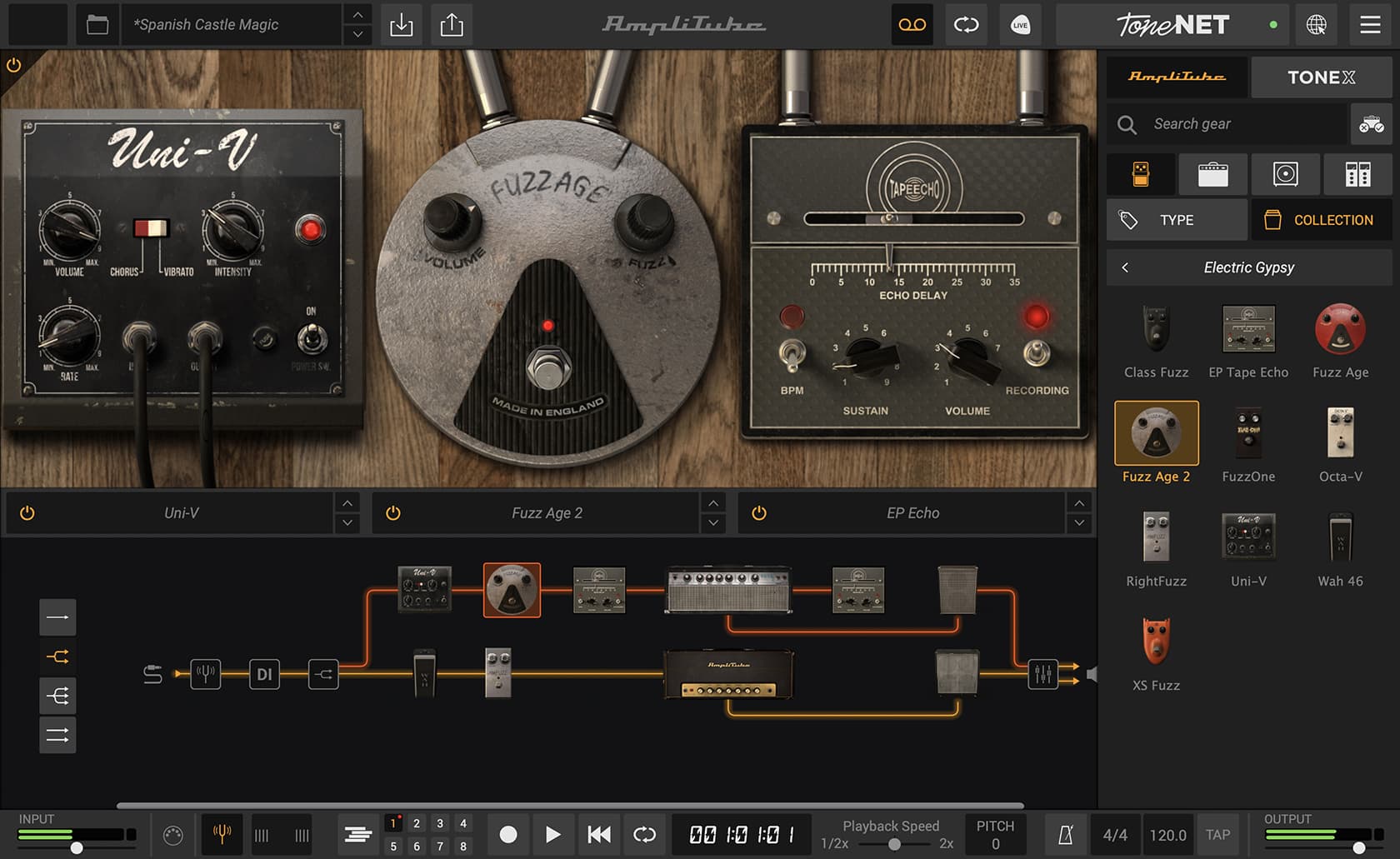Toggle power for the Fuzz Age 2 slot
The height and width of the screenshot is (859, 1400).
pyautogui.click(x=393, y=513)
